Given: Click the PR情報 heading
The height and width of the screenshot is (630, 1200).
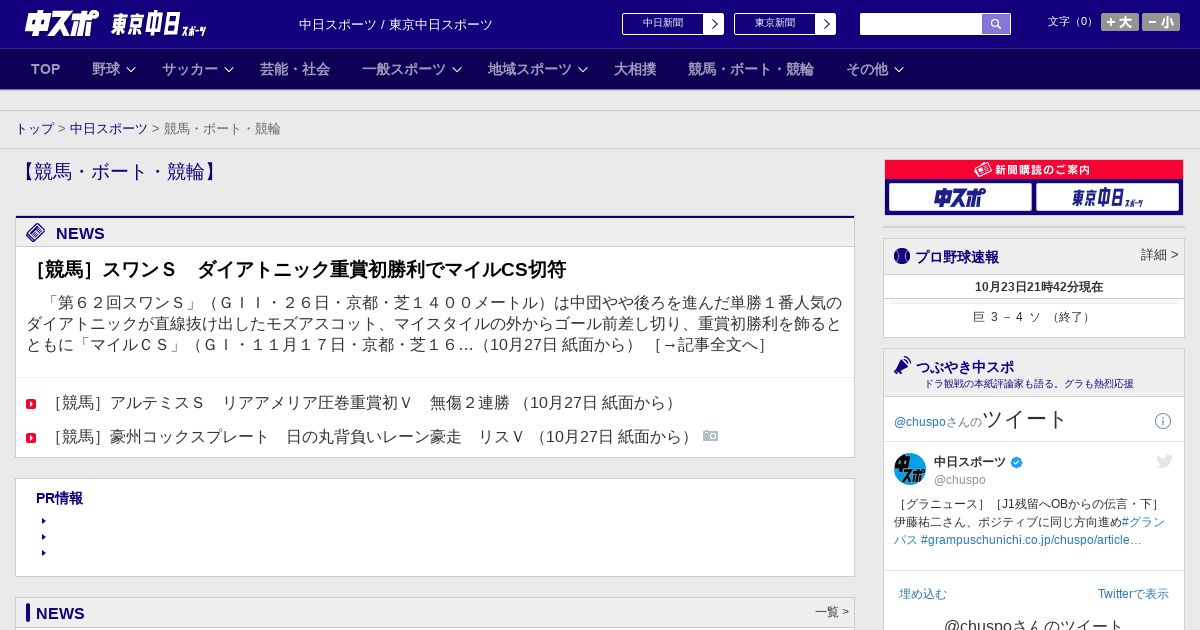Looking at the screenshot, I should click(59, 498).
